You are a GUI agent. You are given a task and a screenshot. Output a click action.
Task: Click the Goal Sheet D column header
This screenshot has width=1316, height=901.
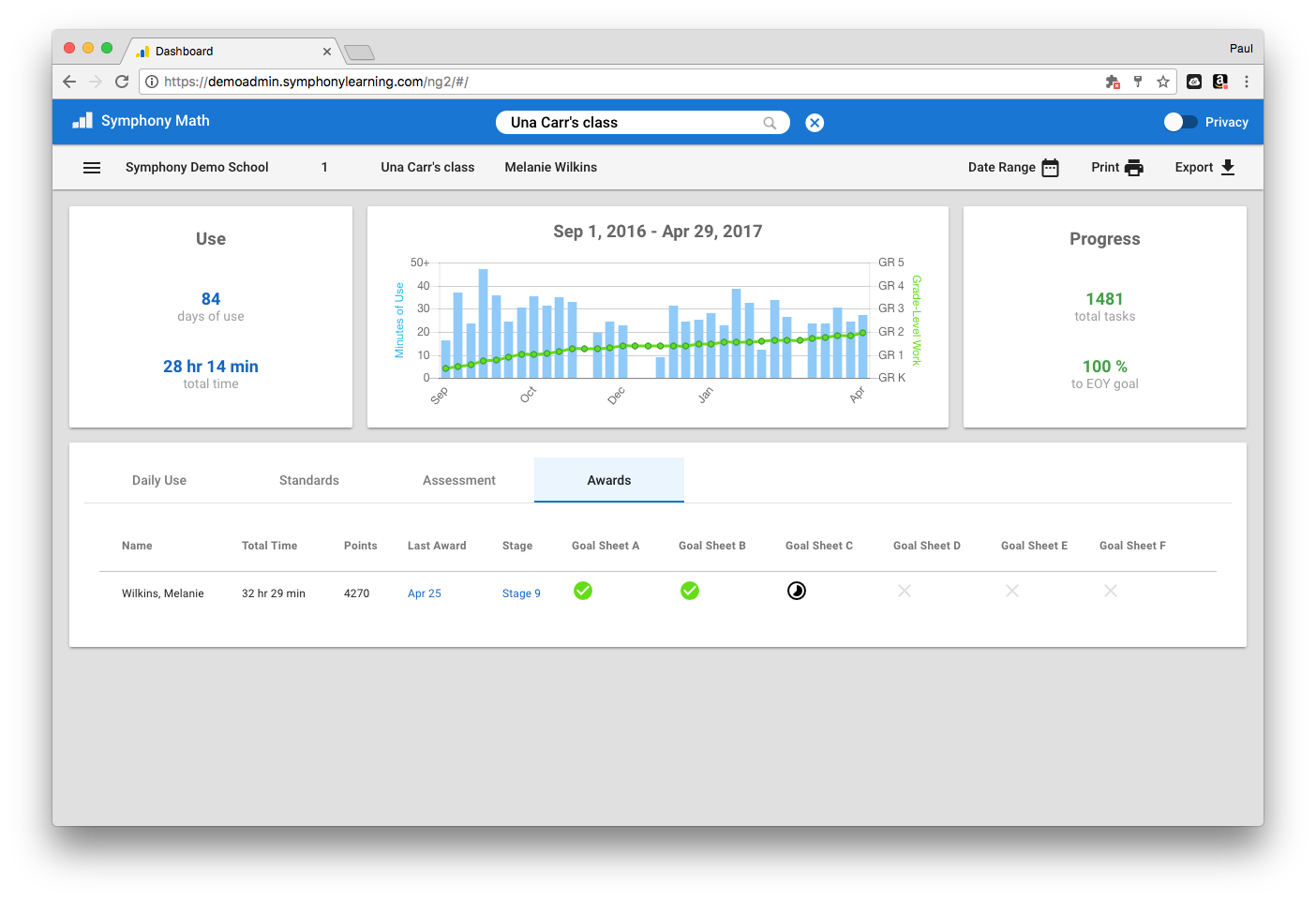(x=927, y=546)
